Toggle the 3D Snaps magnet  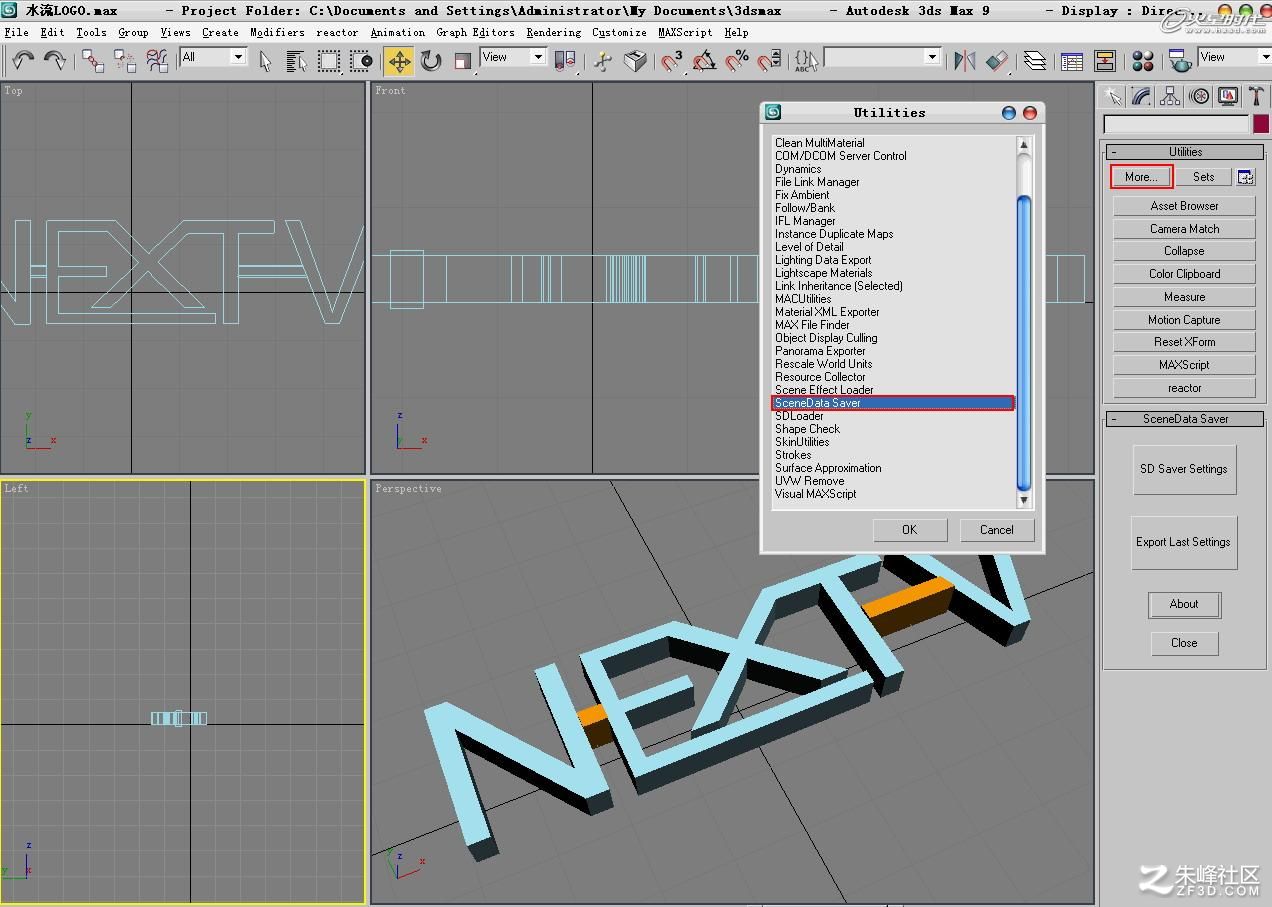tap(672, 61)
